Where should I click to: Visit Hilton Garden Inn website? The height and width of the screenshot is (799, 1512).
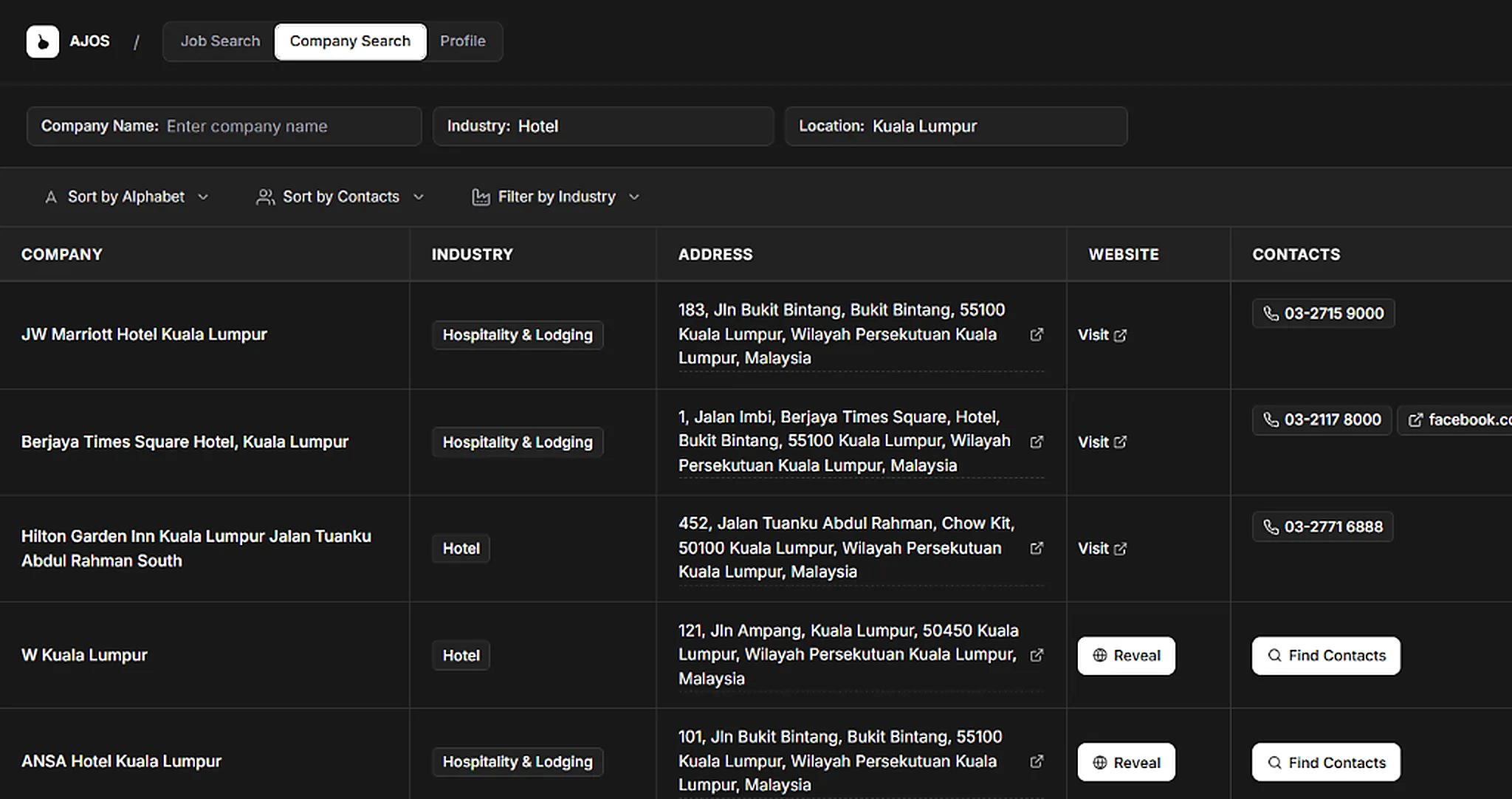click(x=1102, y=549)
